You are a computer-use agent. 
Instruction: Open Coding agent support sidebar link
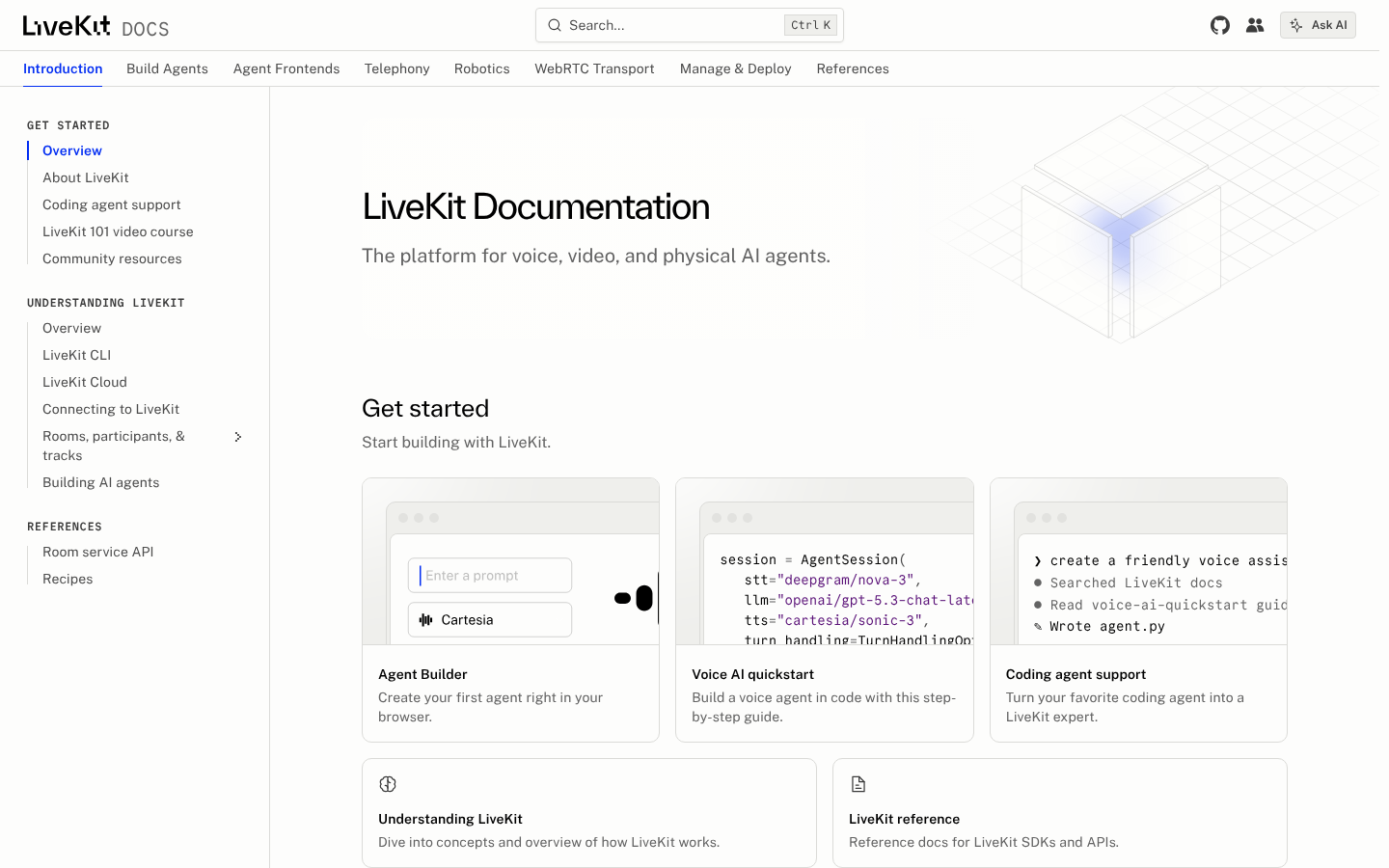(112, 204)
